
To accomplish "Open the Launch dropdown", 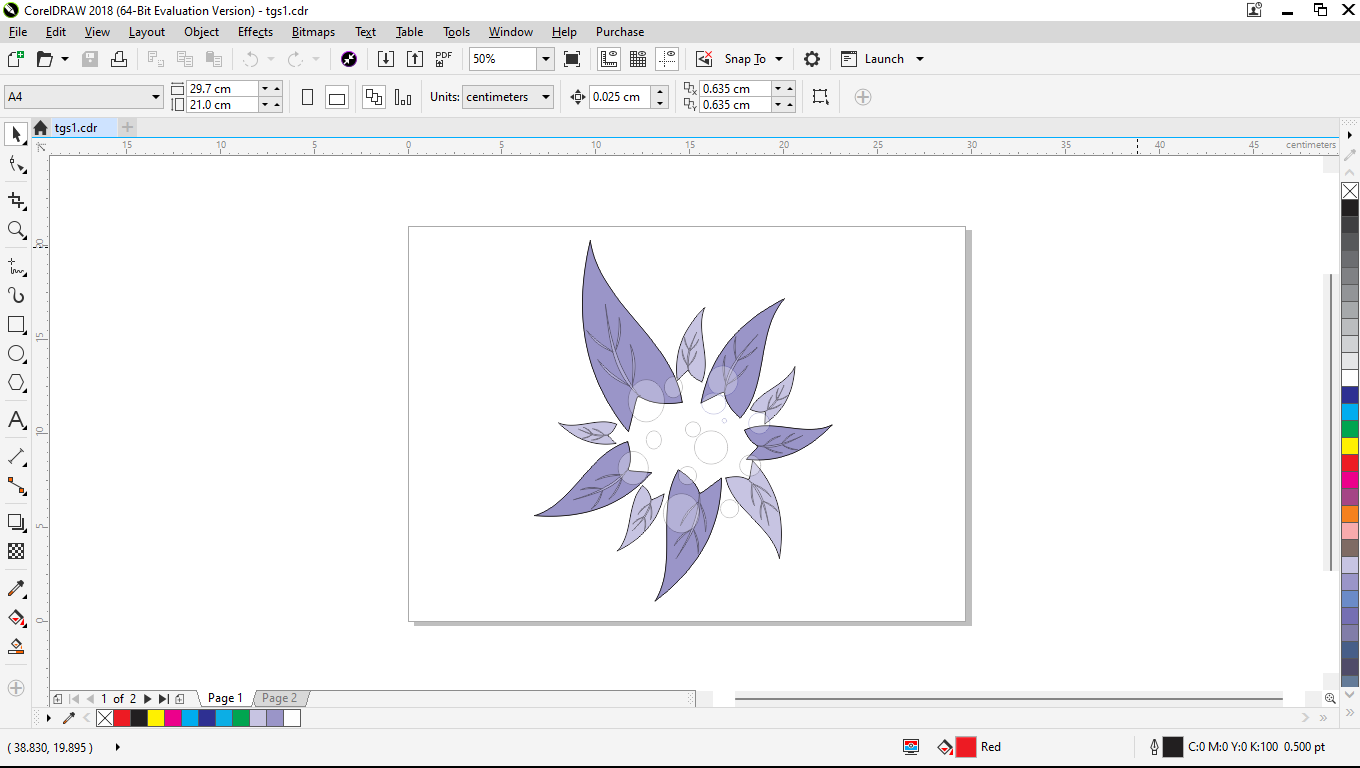I will 920,59.
